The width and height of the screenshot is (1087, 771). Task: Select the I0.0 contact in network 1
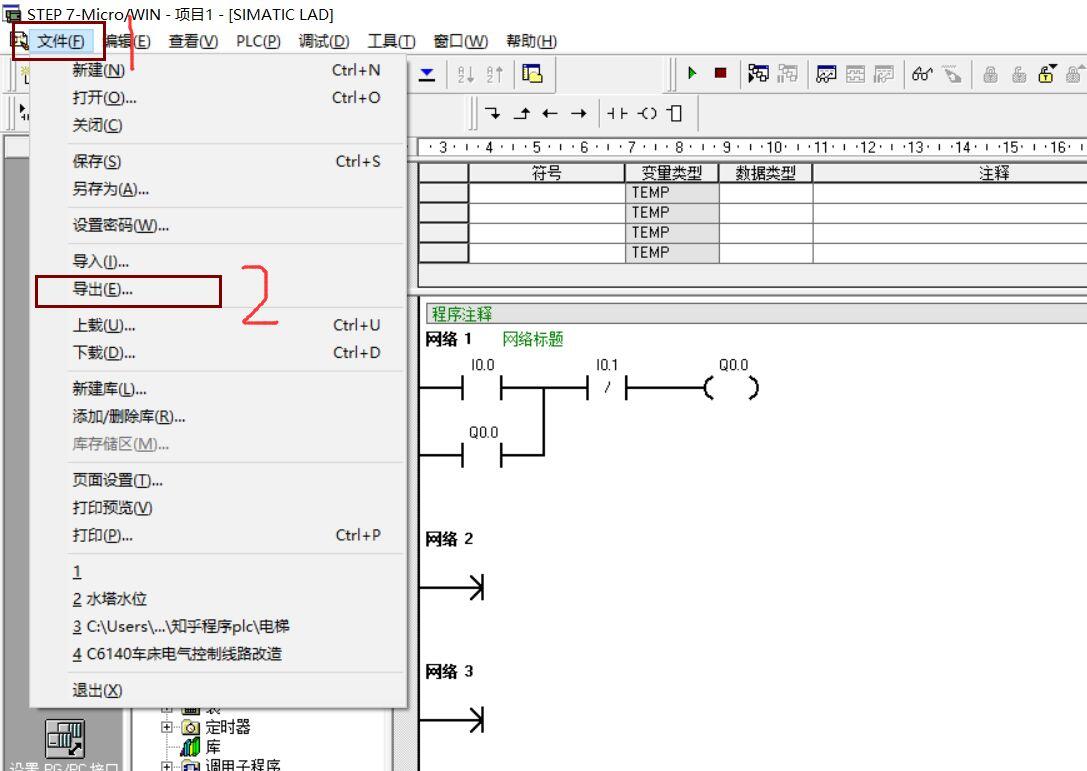(482, 388)
